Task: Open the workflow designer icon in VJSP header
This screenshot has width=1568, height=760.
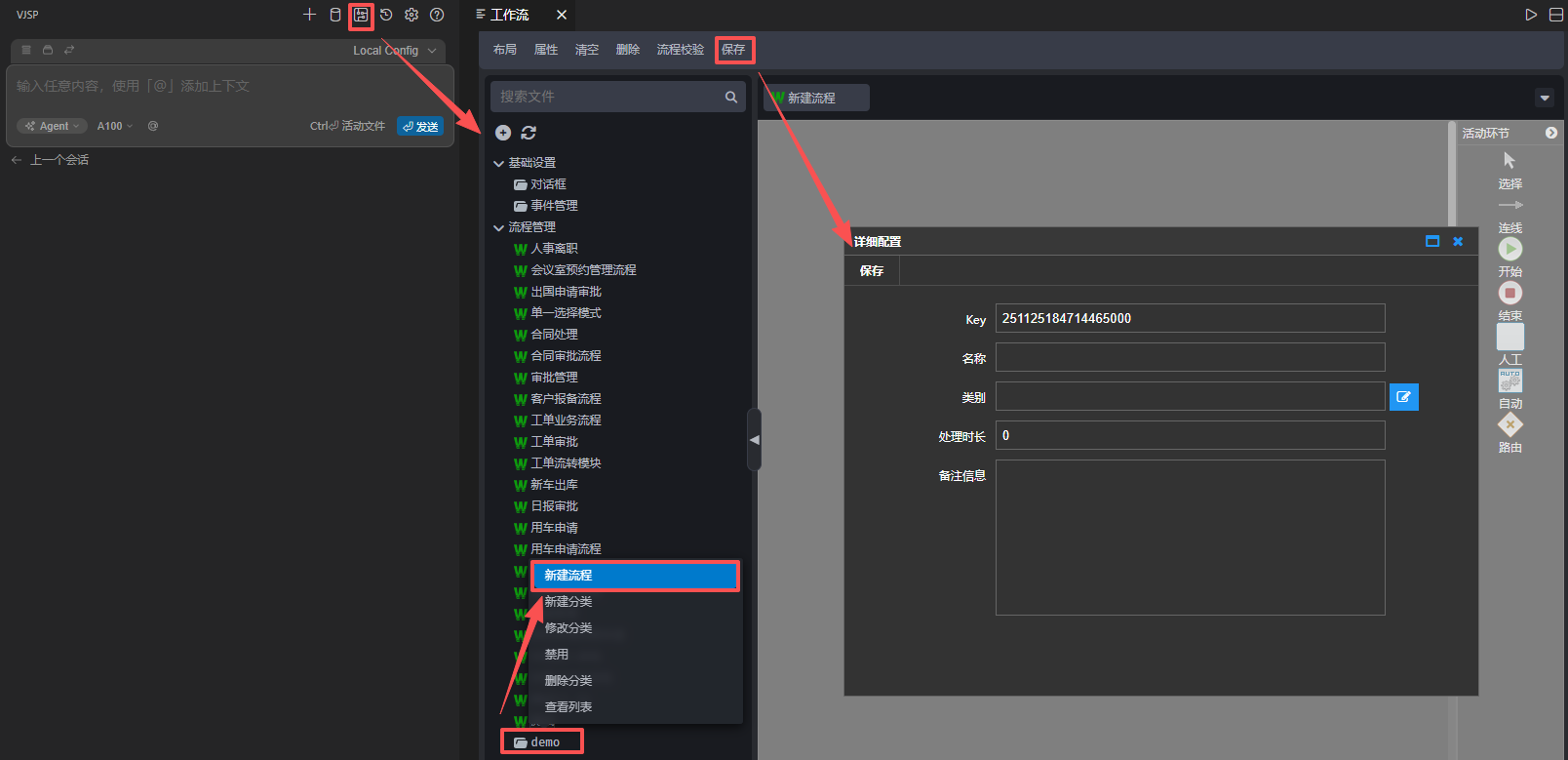Action: [x=361, y=15]
